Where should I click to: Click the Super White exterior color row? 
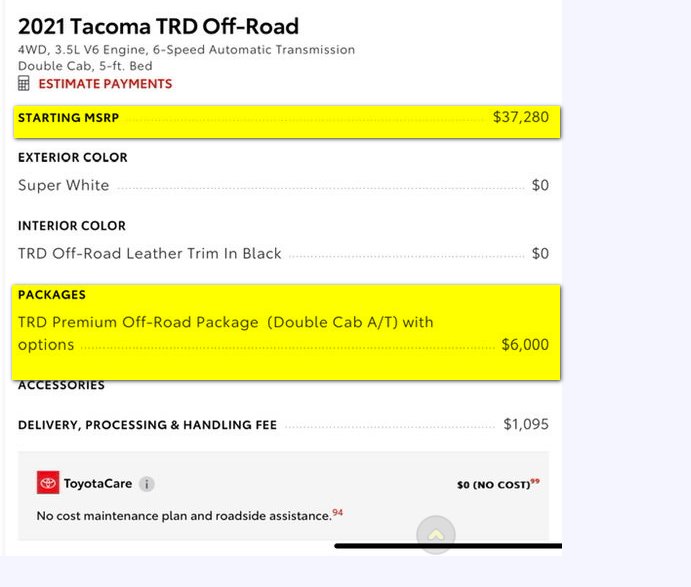[283, 186]
